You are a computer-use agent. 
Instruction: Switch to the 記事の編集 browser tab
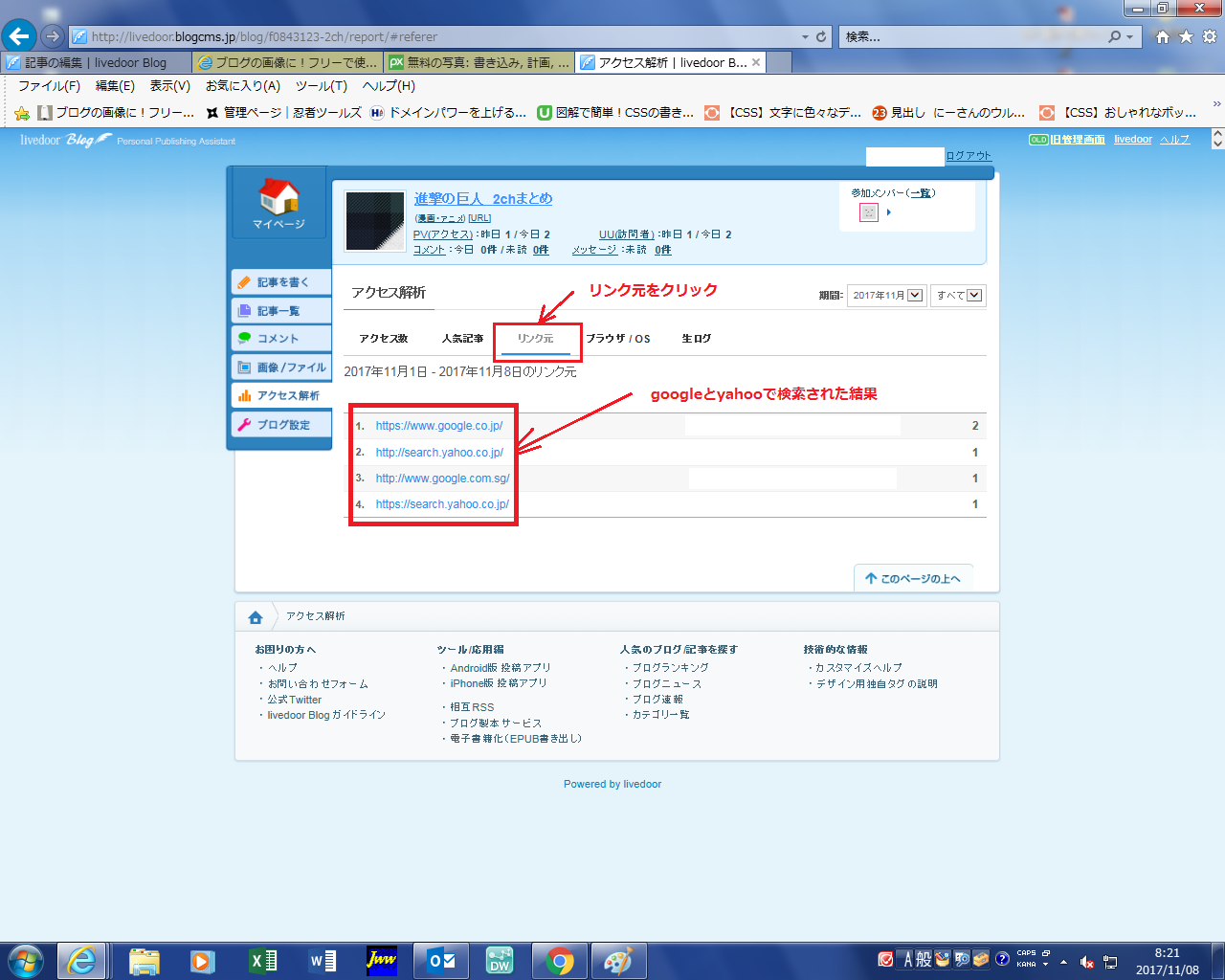click(x=96, y=62)
